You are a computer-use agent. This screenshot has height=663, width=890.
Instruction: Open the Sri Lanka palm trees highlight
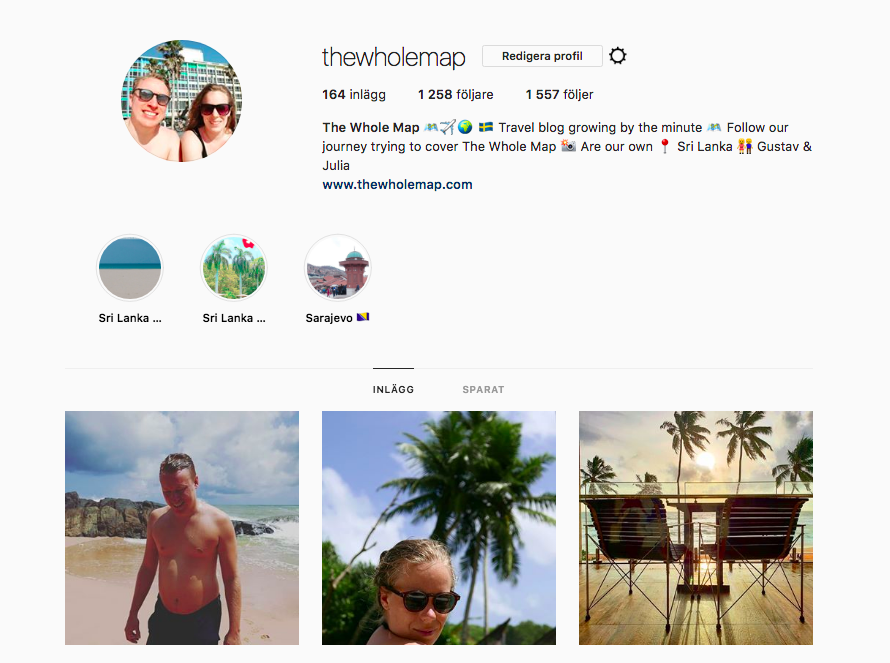pyautogui.click(x=234, y=267)
